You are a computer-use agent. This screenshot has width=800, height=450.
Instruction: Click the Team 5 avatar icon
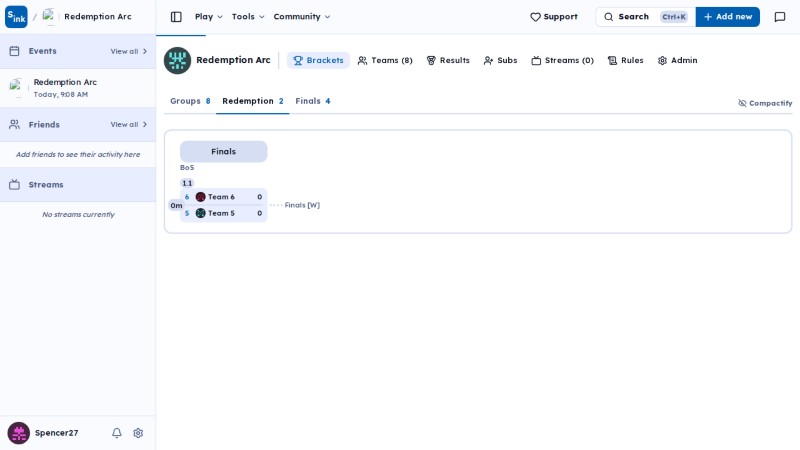(201, 213)
